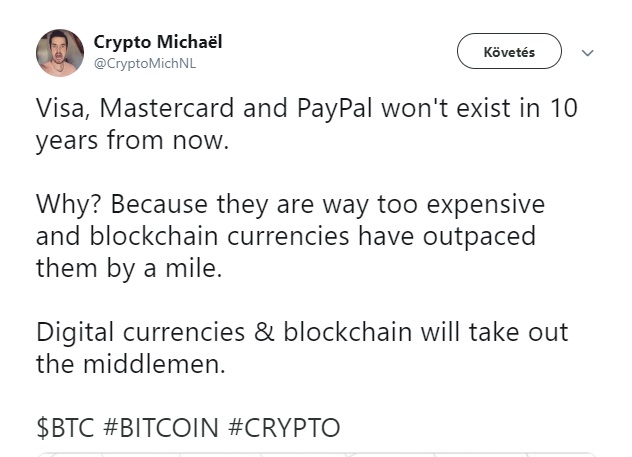This screenshot has width=632, height=457.
Task: Click the sentence starting with "Visa, Mastercard"
Action: point(307,124)
